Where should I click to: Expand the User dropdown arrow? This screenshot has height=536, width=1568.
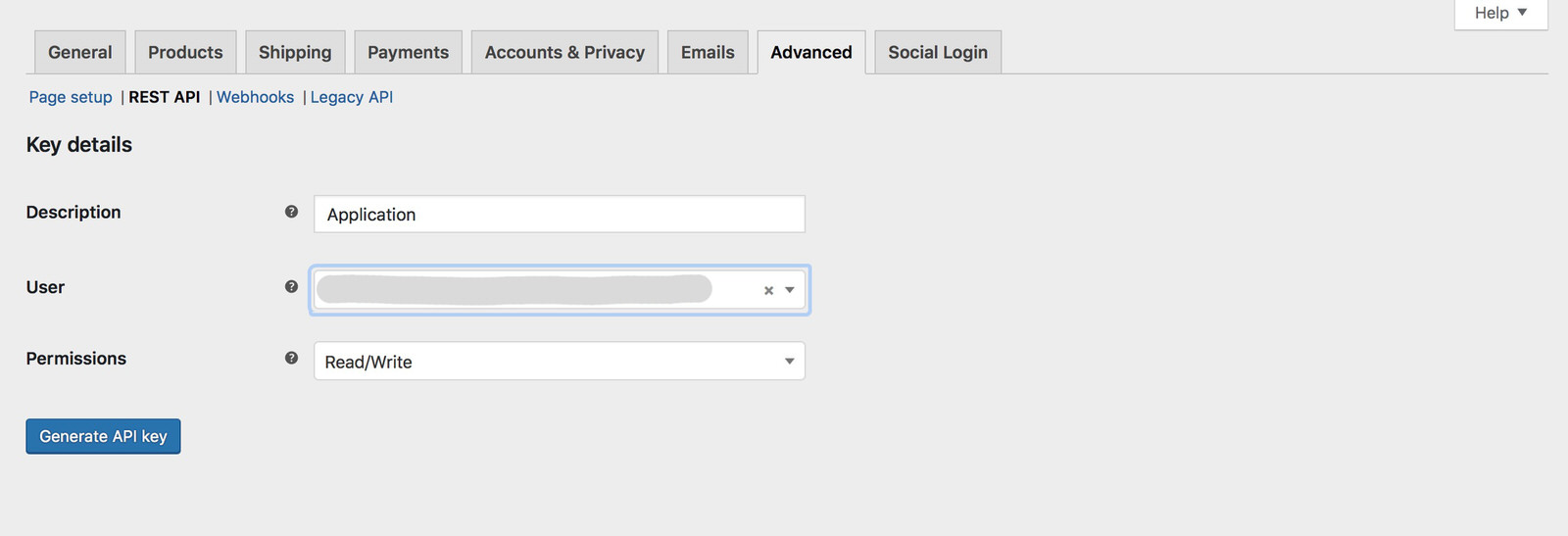click(790, 290)
